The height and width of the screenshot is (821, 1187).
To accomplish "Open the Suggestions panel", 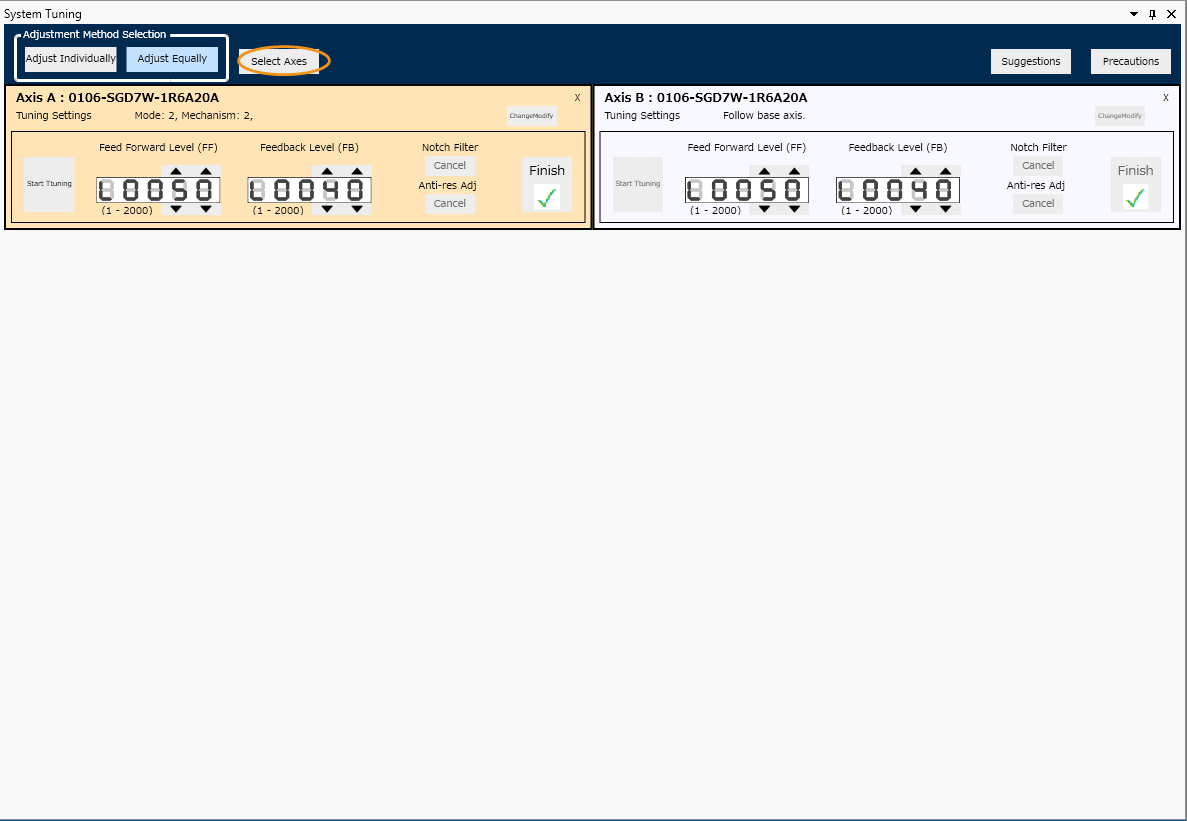I will [1030, 61].
